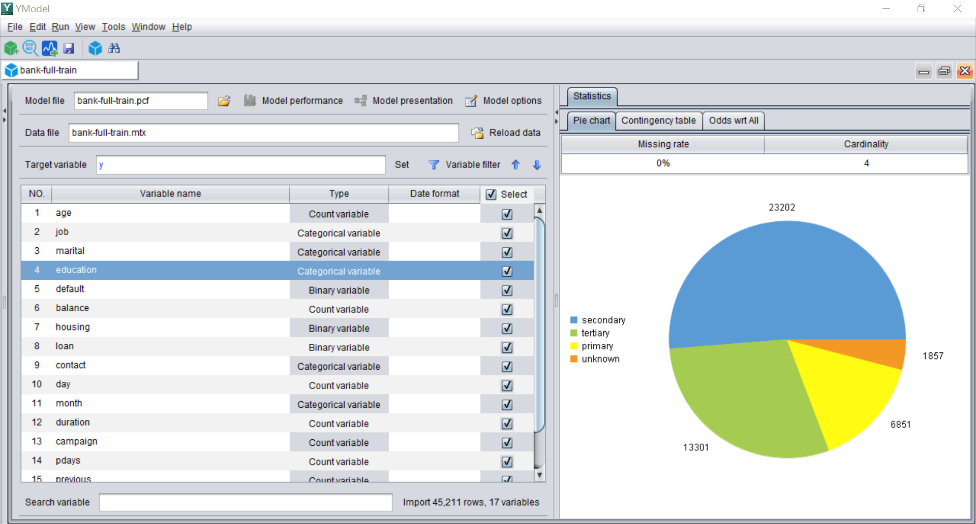Click the save floppy disk icon
The image size is (976, 524).
click(x=69, y=48)
